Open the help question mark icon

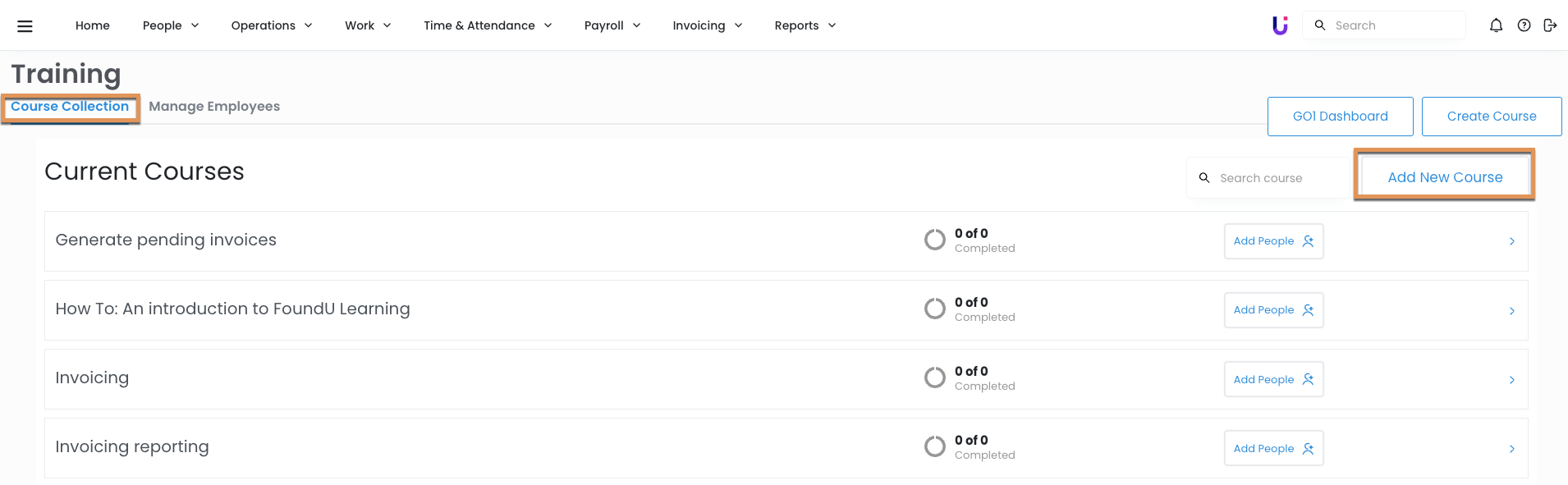(1524, 25)
